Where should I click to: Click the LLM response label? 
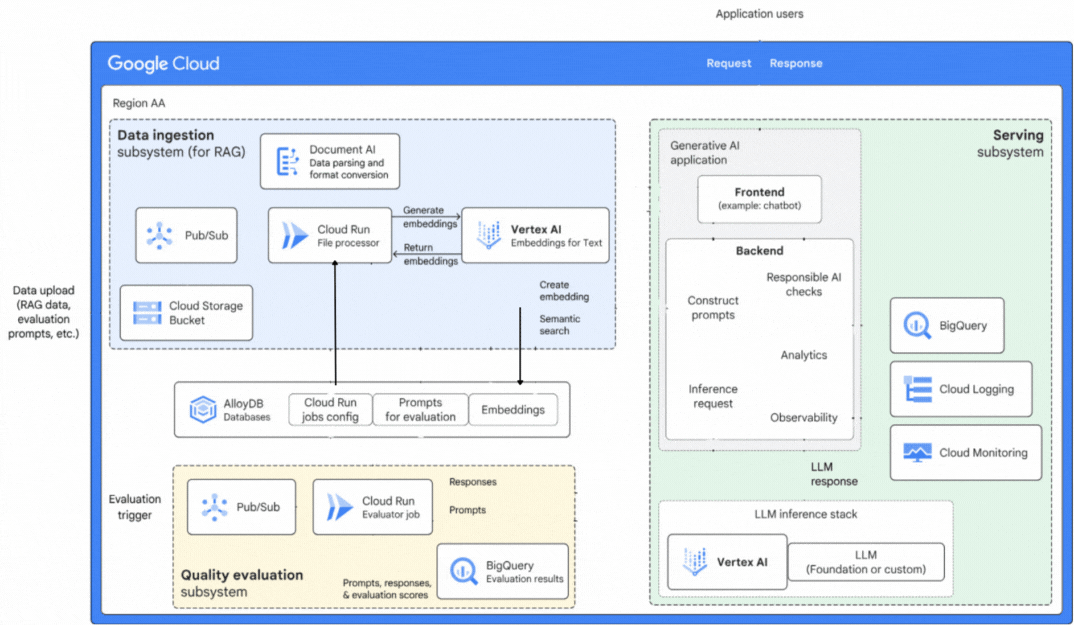(834, 474)
